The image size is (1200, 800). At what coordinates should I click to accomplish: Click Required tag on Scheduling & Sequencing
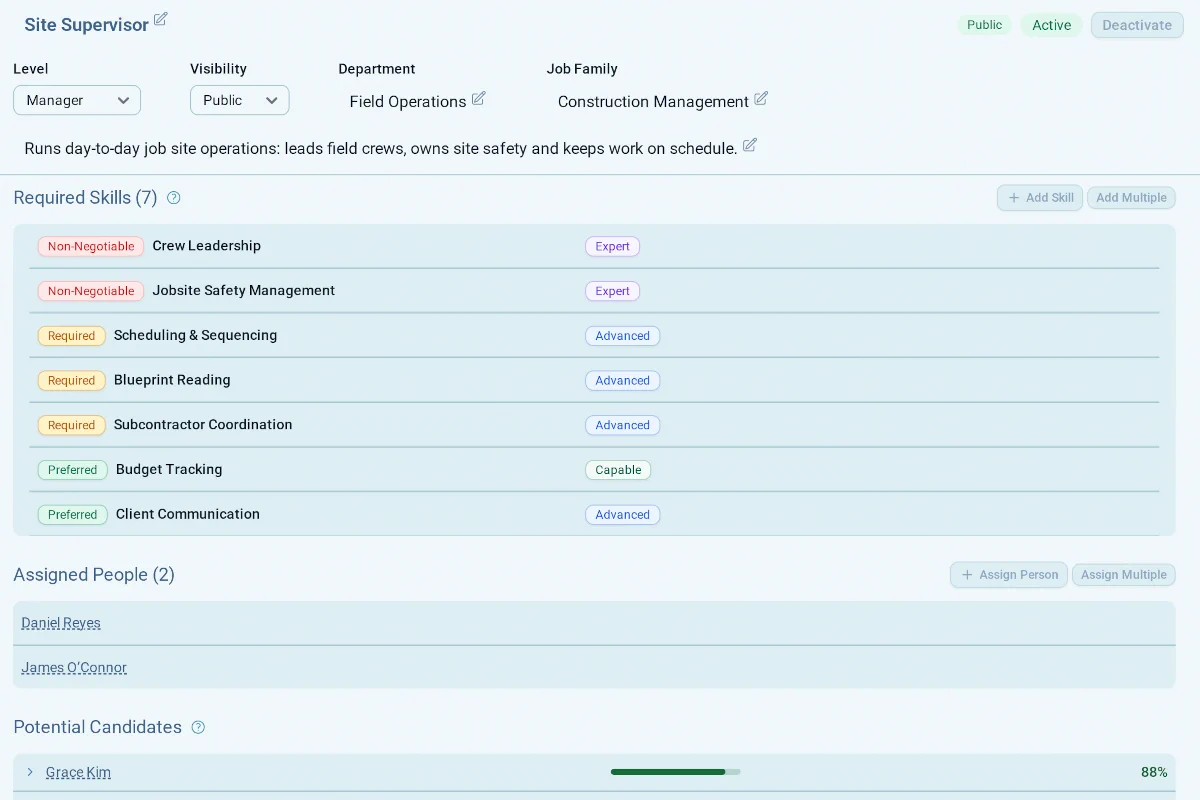[72, 336]
